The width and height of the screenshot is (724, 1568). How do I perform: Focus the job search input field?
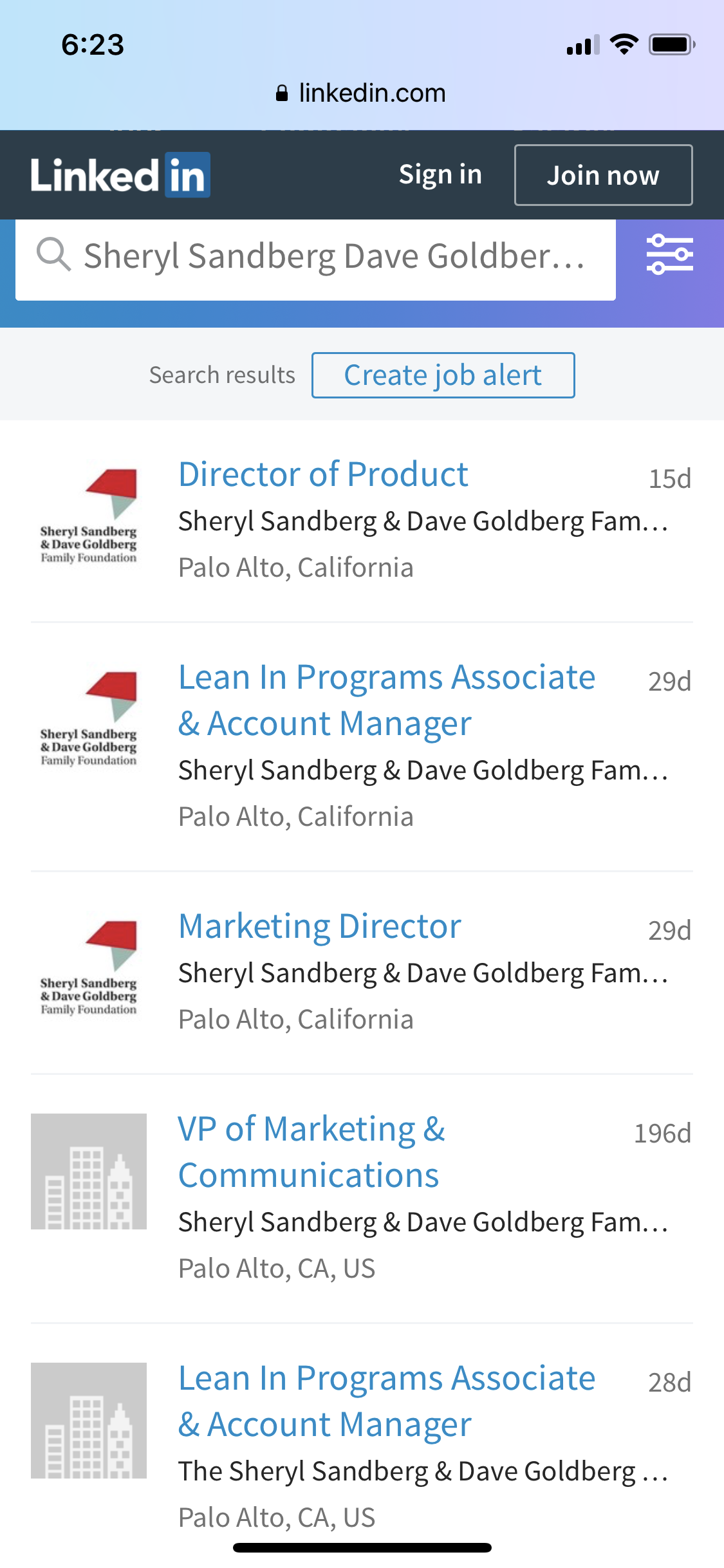[x=335, y=257]
